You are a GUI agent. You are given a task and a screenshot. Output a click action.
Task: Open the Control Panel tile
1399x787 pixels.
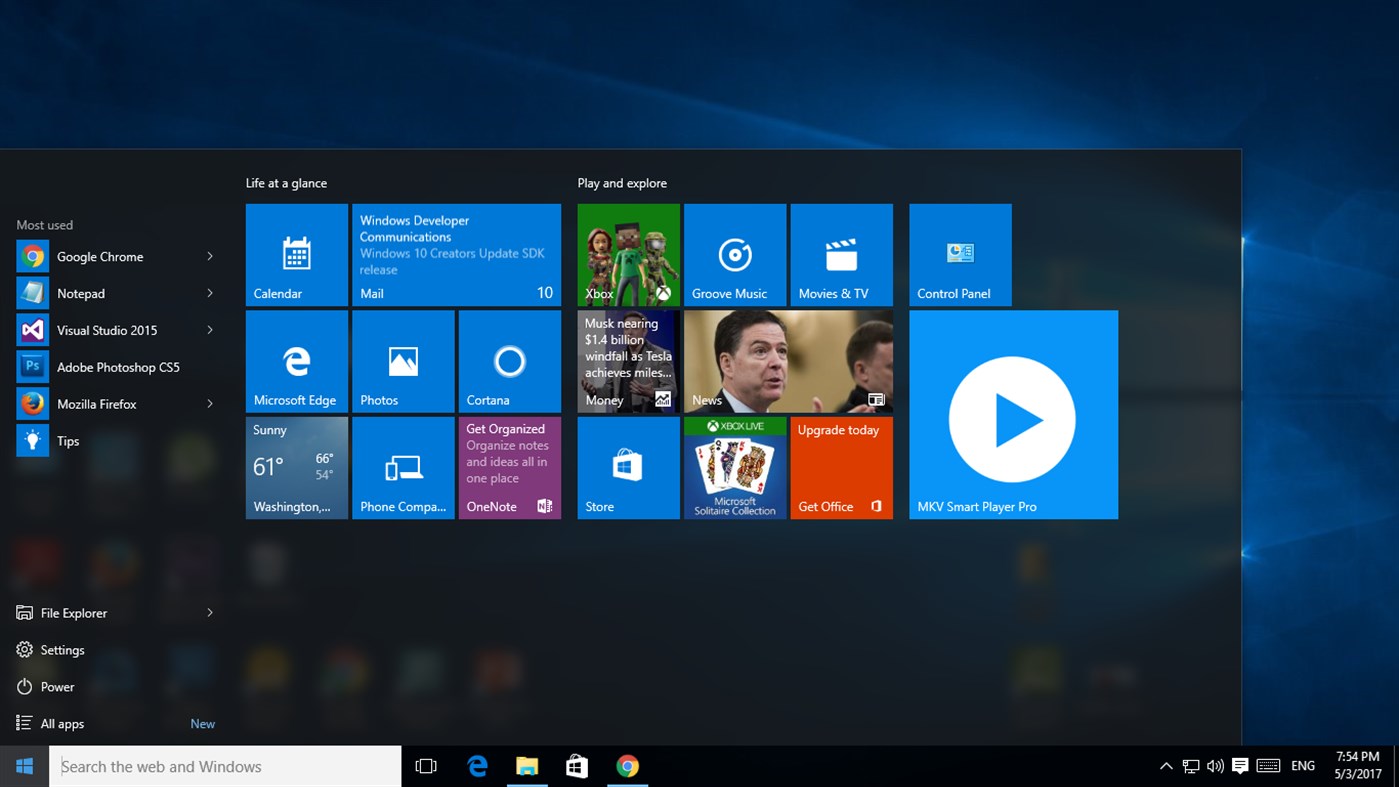[958, 254]
